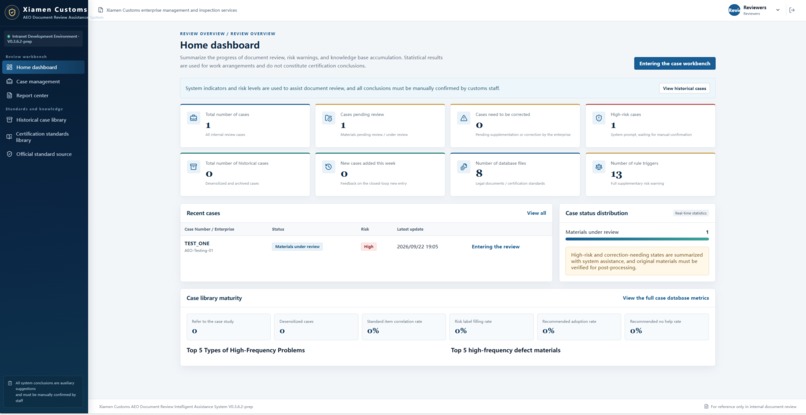The width and height of the screenshot is (806, 415).
Task: Click the footer document icon for reference note
Action: (x=706, y=406)
